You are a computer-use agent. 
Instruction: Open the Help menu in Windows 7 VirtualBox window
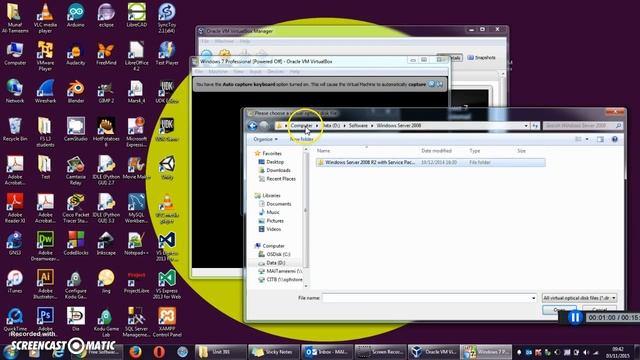point(295,72)
